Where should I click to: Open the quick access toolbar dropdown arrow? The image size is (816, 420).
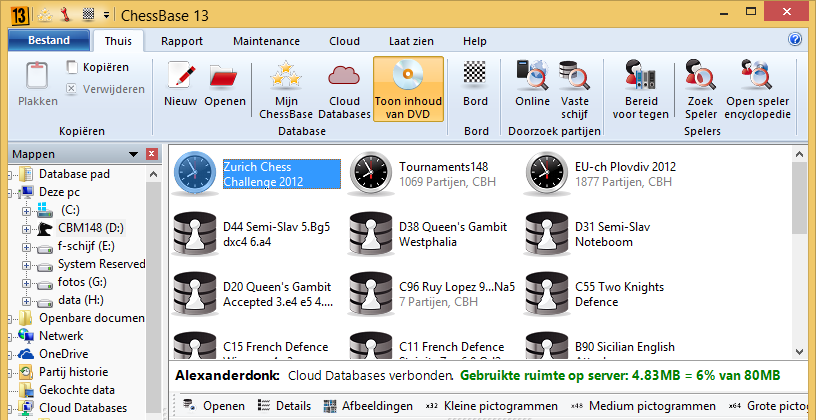coord(106,15)
